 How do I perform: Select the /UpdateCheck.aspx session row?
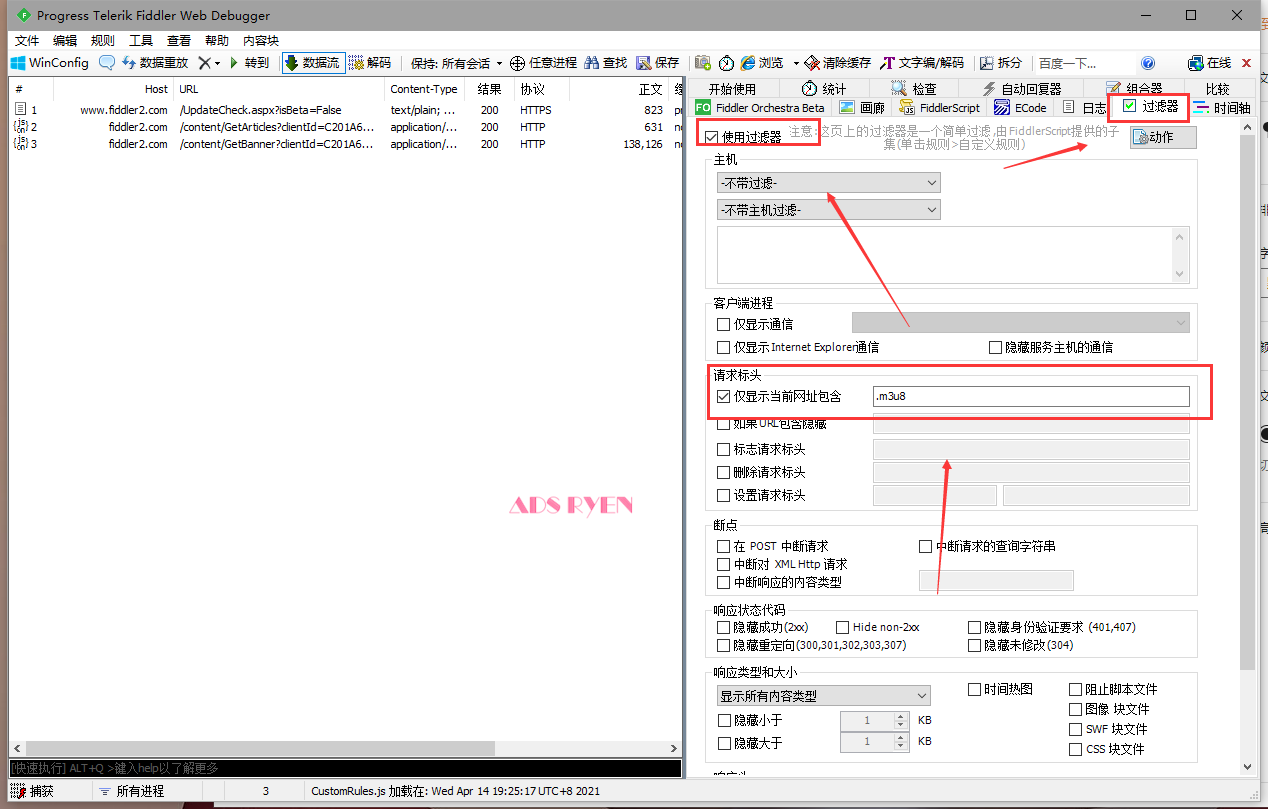[345, 110]
